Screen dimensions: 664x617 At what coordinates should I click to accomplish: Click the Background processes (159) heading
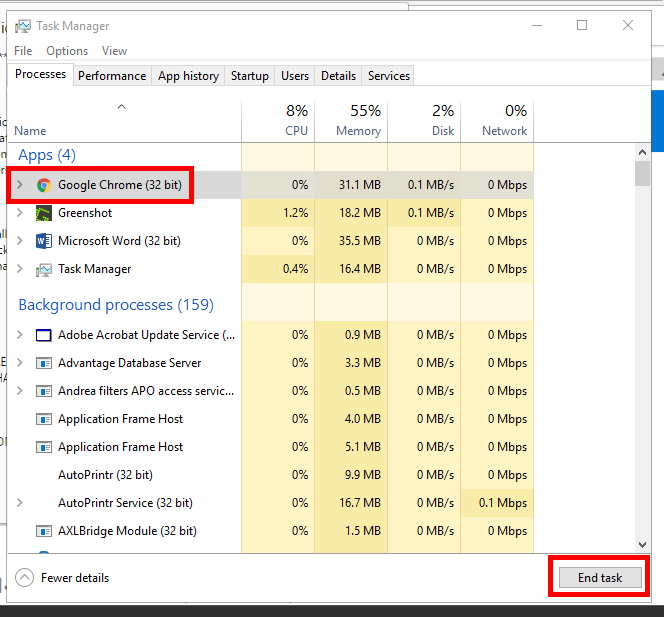(116, 305)
